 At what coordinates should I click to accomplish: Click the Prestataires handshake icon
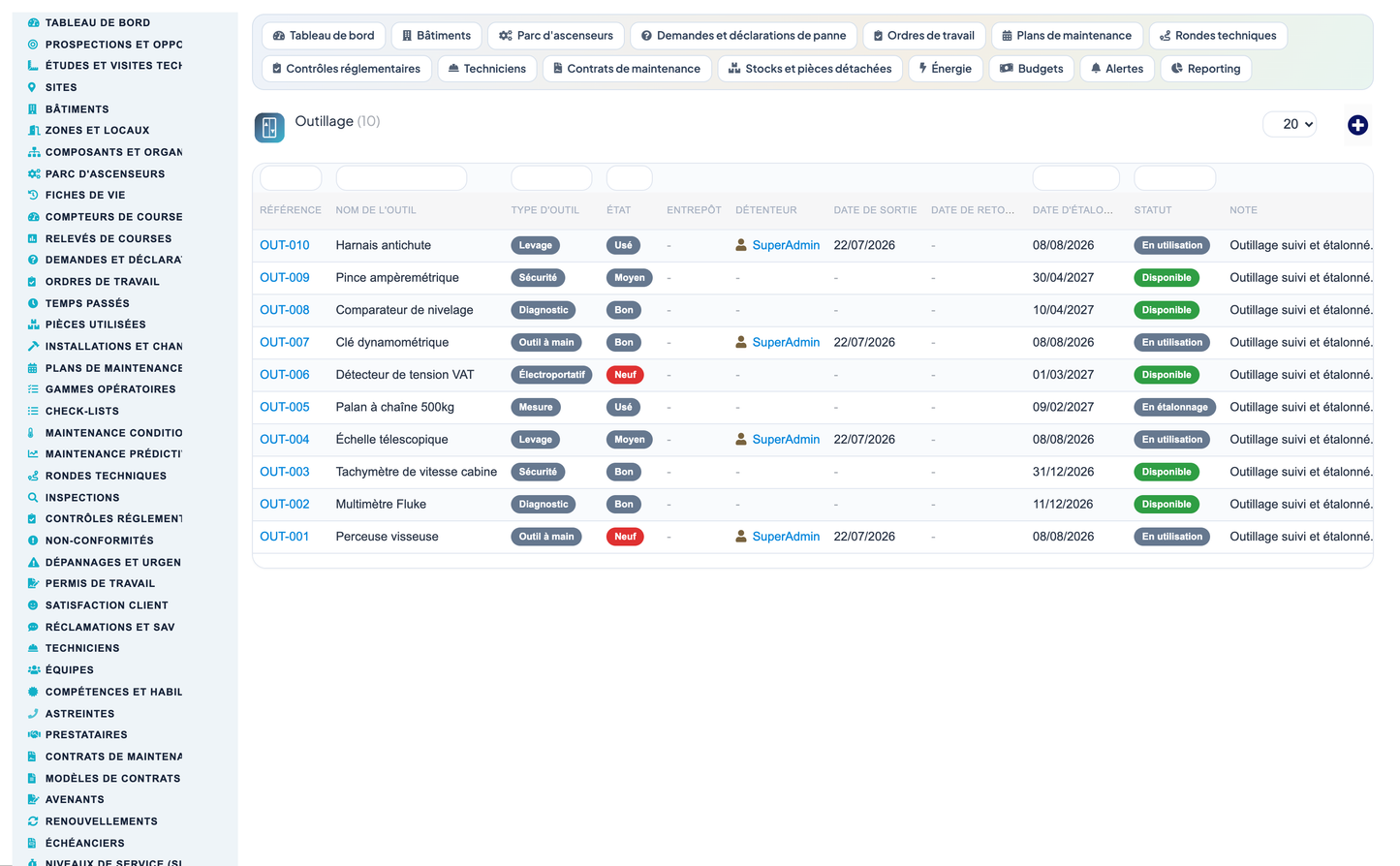click(33, 734)
